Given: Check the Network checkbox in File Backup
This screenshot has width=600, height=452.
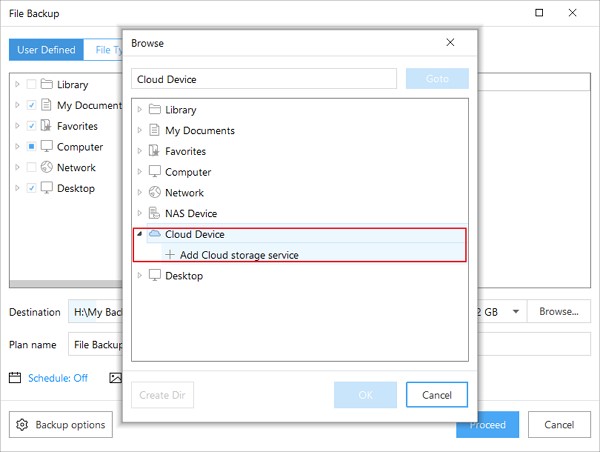Looking at the screenshot, I should (31, 167).
